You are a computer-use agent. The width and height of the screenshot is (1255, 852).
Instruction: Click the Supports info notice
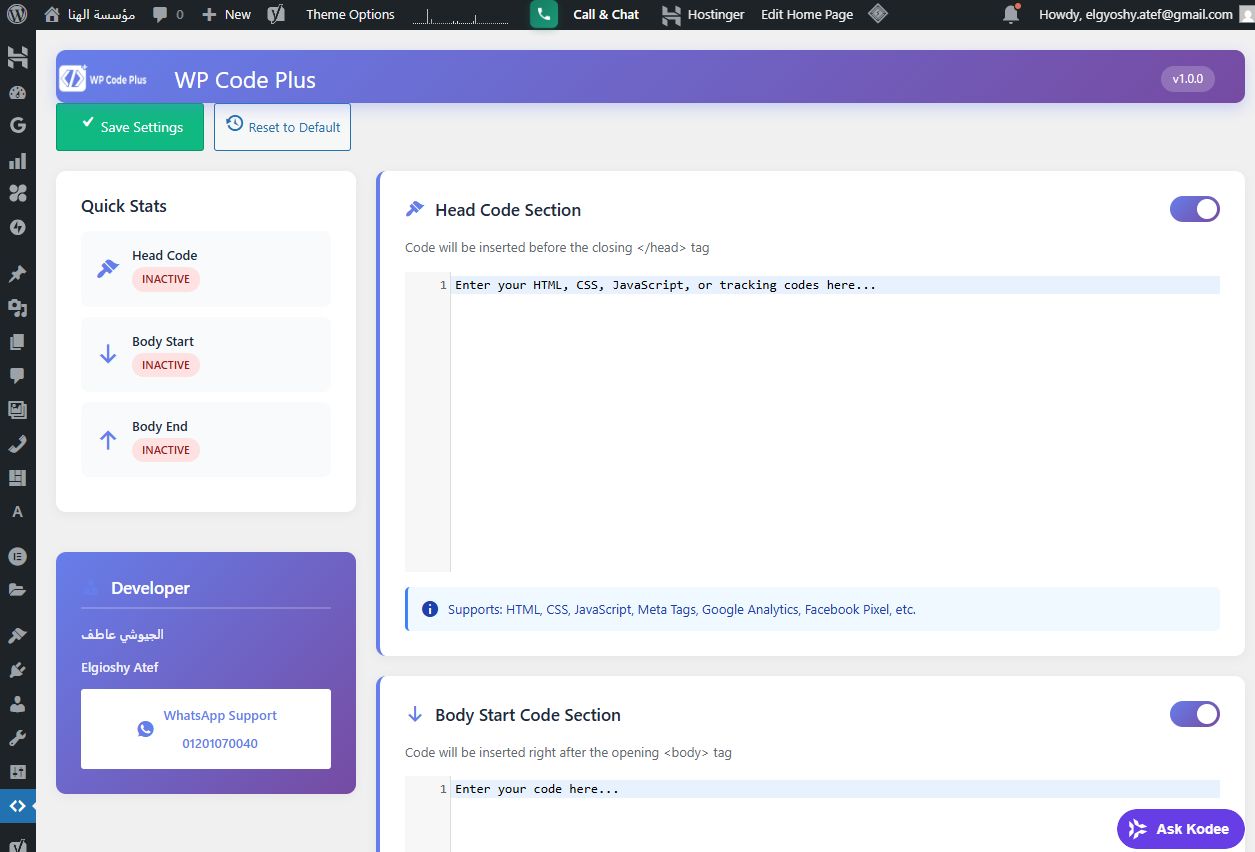pyautogui.click(x=812, y=609)
